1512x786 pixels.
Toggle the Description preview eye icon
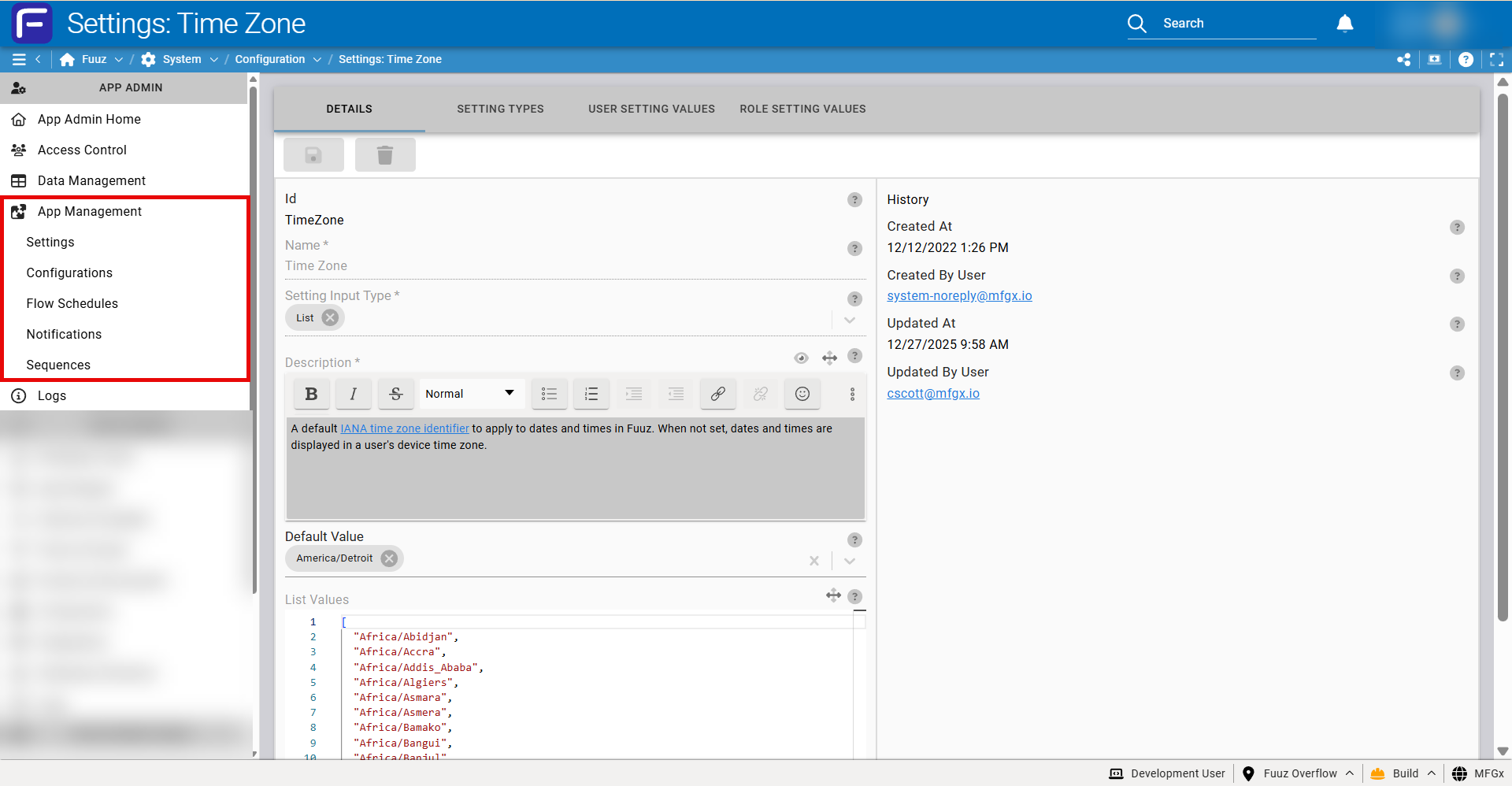(x=801, y=358)
